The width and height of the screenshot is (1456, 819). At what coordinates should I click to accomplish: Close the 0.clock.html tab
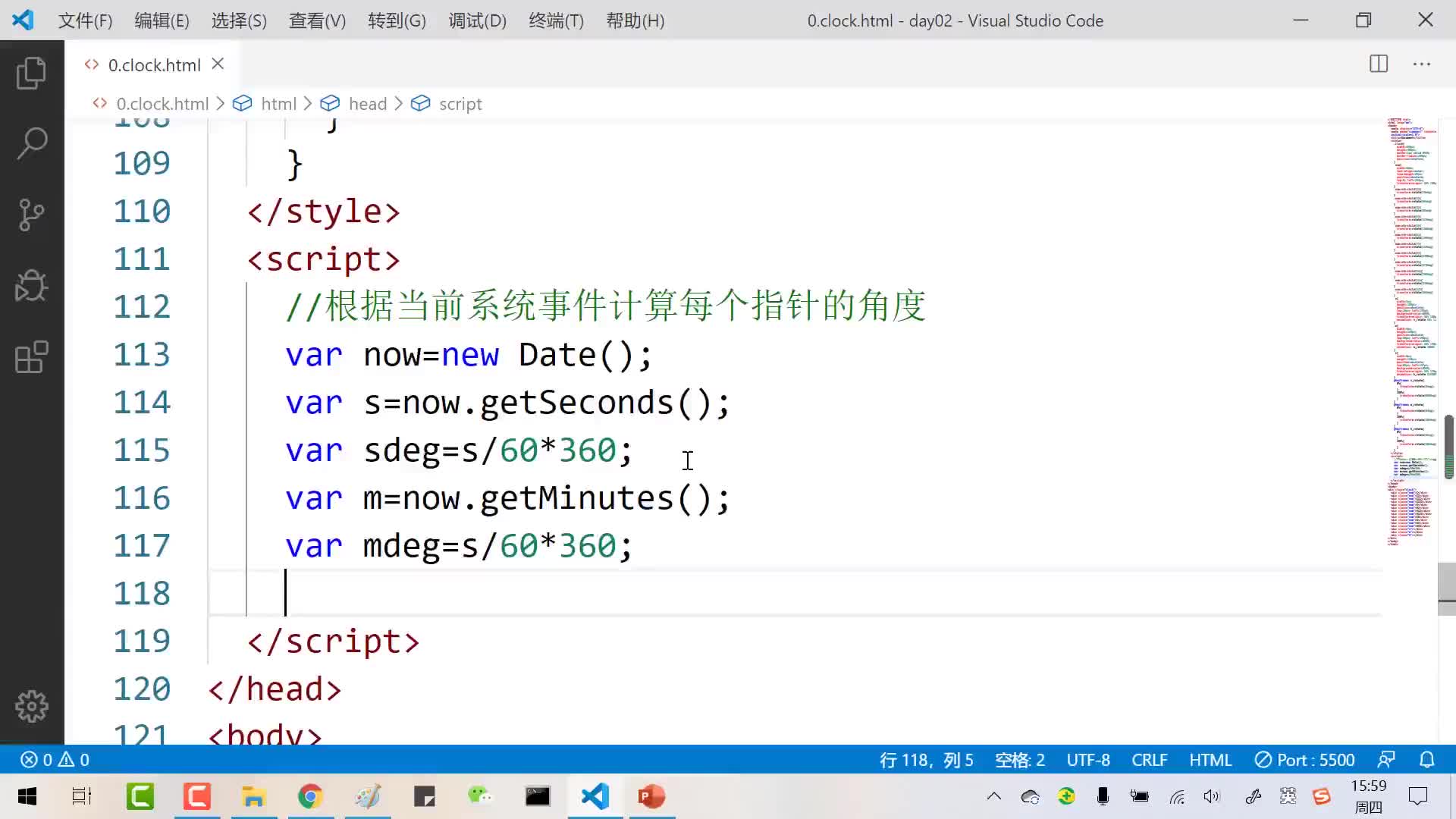pos(218,64)
